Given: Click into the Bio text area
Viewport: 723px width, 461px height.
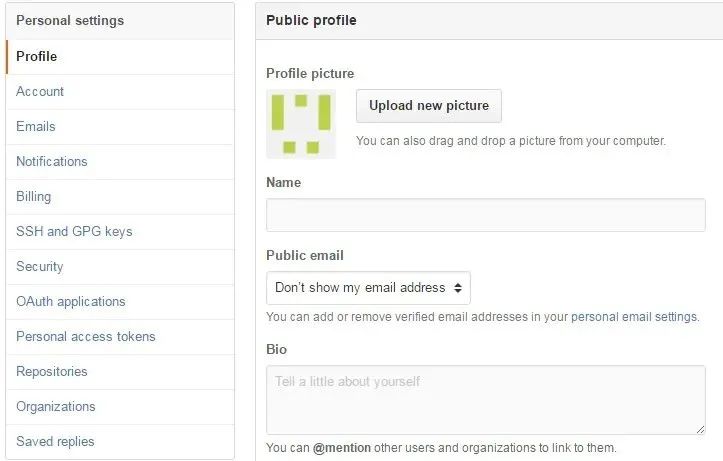Looking at the screenshot, I should [485, 400].
